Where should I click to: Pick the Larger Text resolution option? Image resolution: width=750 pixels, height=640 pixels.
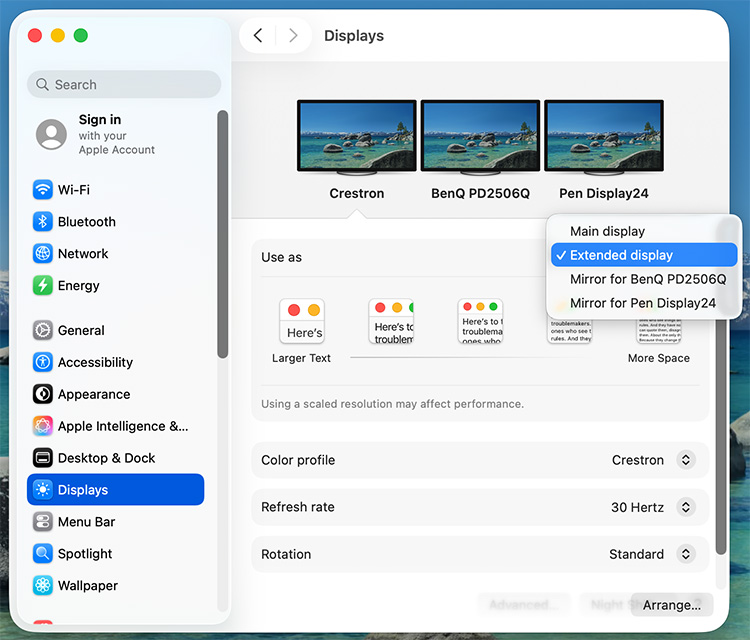[302, 321]
